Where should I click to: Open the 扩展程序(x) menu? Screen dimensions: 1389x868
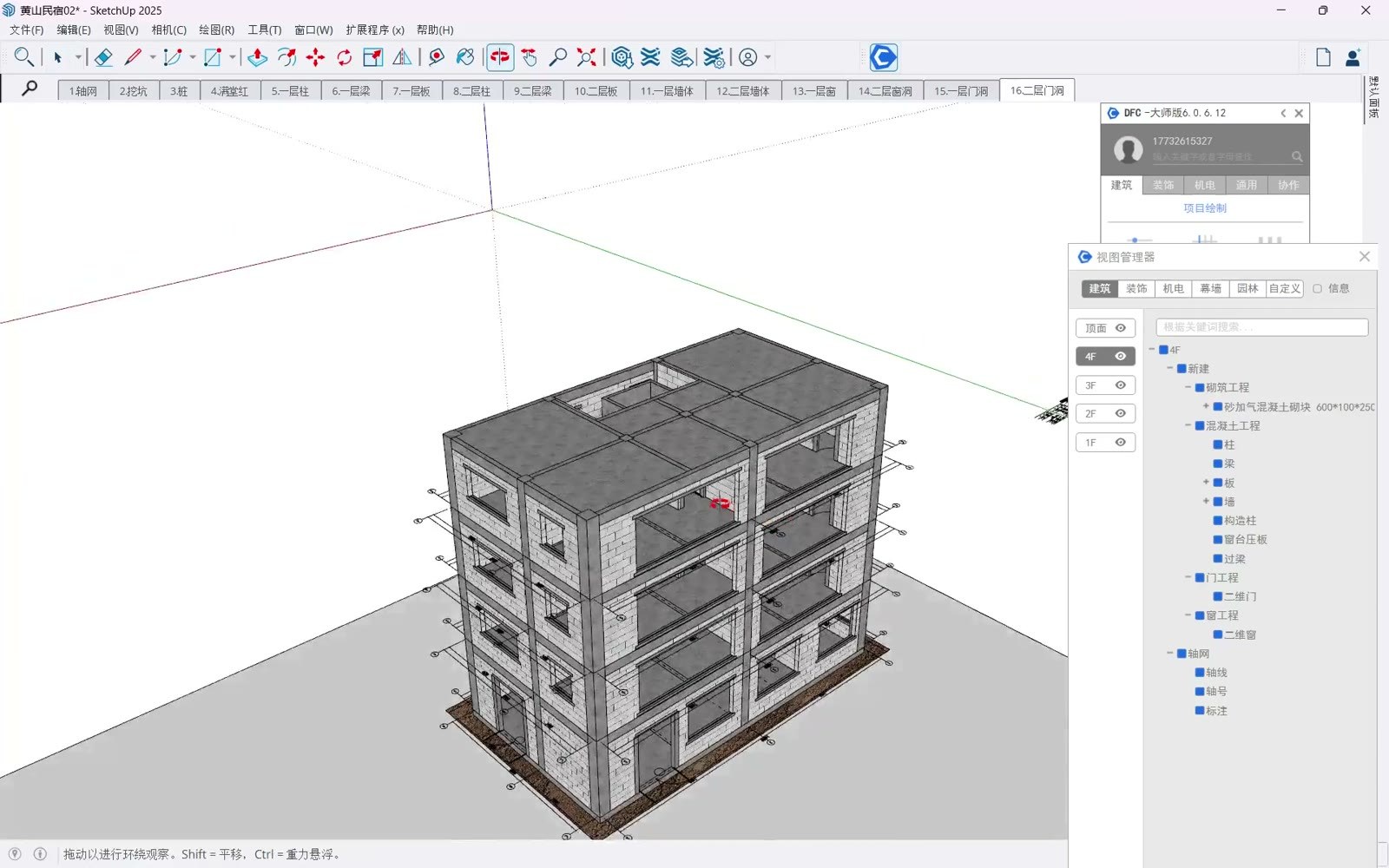tap(375, 30)
